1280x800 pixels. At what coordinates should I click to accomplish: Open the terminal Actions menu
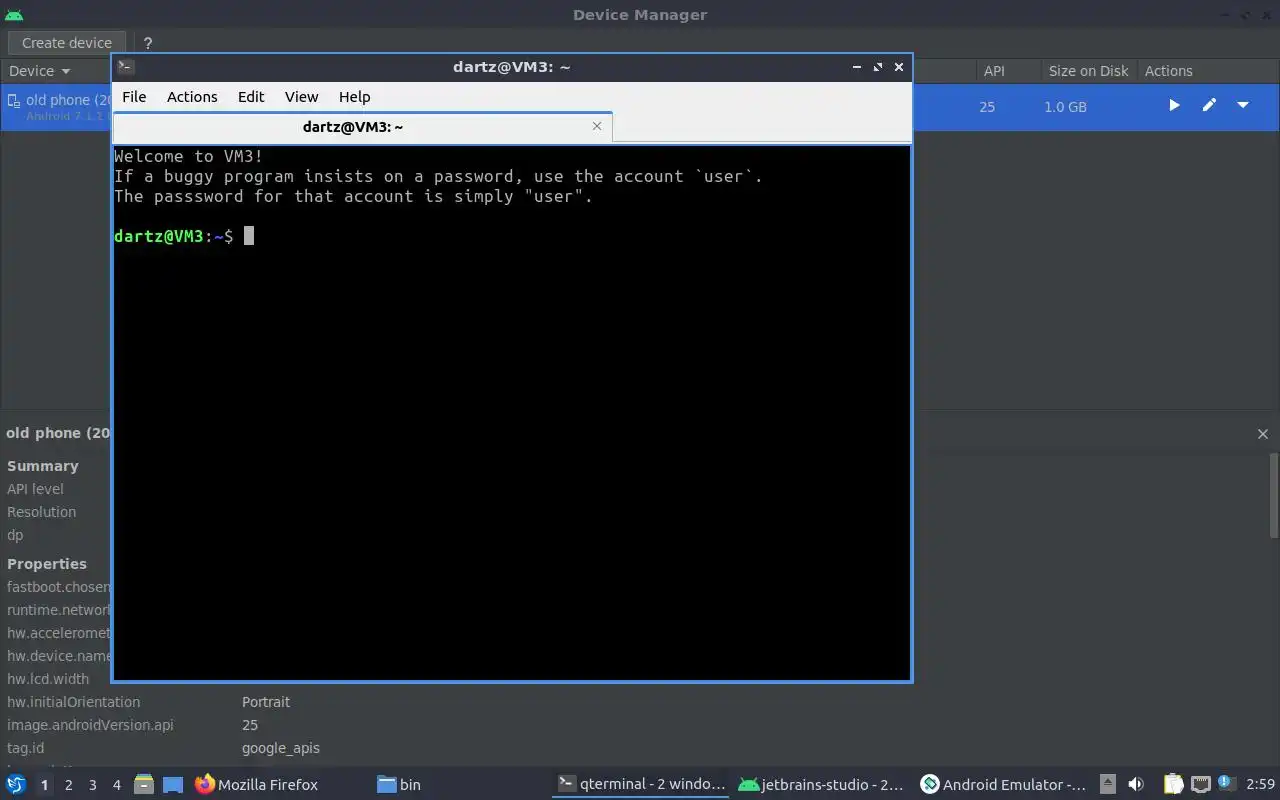(192, 97)
